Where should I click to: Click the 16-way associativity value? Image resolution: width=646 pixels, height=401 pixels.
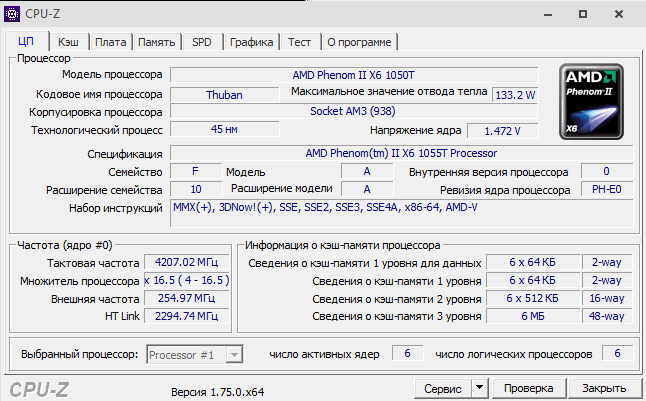[x=607, y=298]
